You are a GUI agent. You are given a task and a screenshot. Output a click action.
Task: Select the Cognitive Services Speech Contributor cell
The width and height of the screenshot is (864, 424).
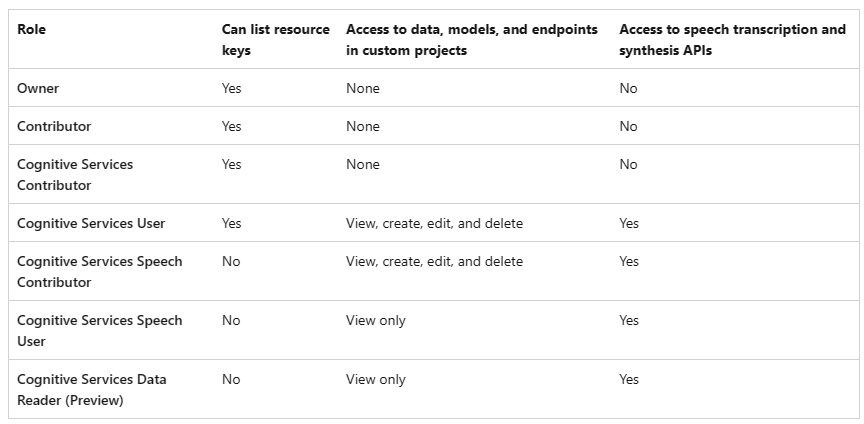pyautogui.click(x=99, y=271)
